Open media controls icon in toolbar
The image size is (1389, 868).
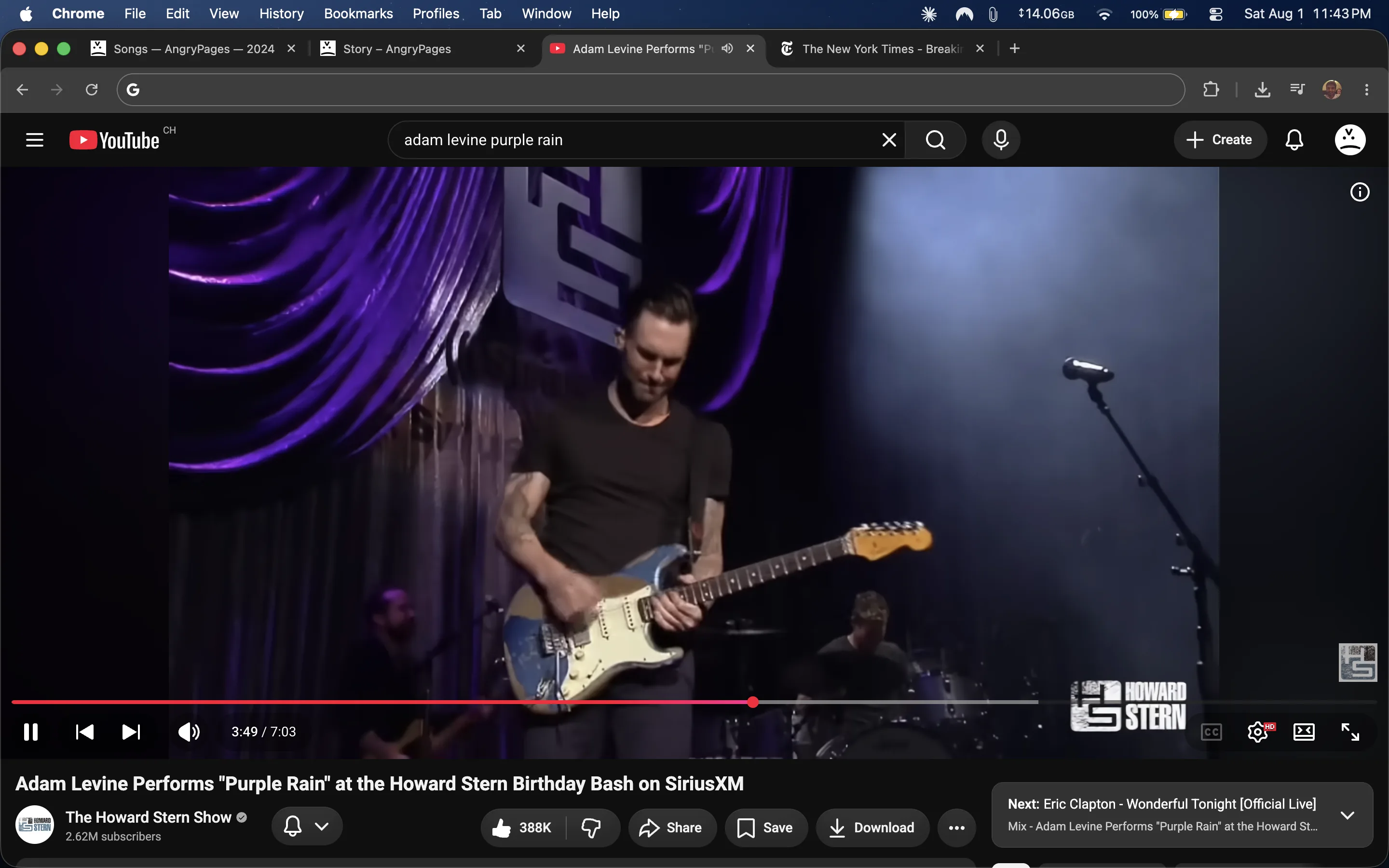pyautogui.click(x=1297, y=89)
